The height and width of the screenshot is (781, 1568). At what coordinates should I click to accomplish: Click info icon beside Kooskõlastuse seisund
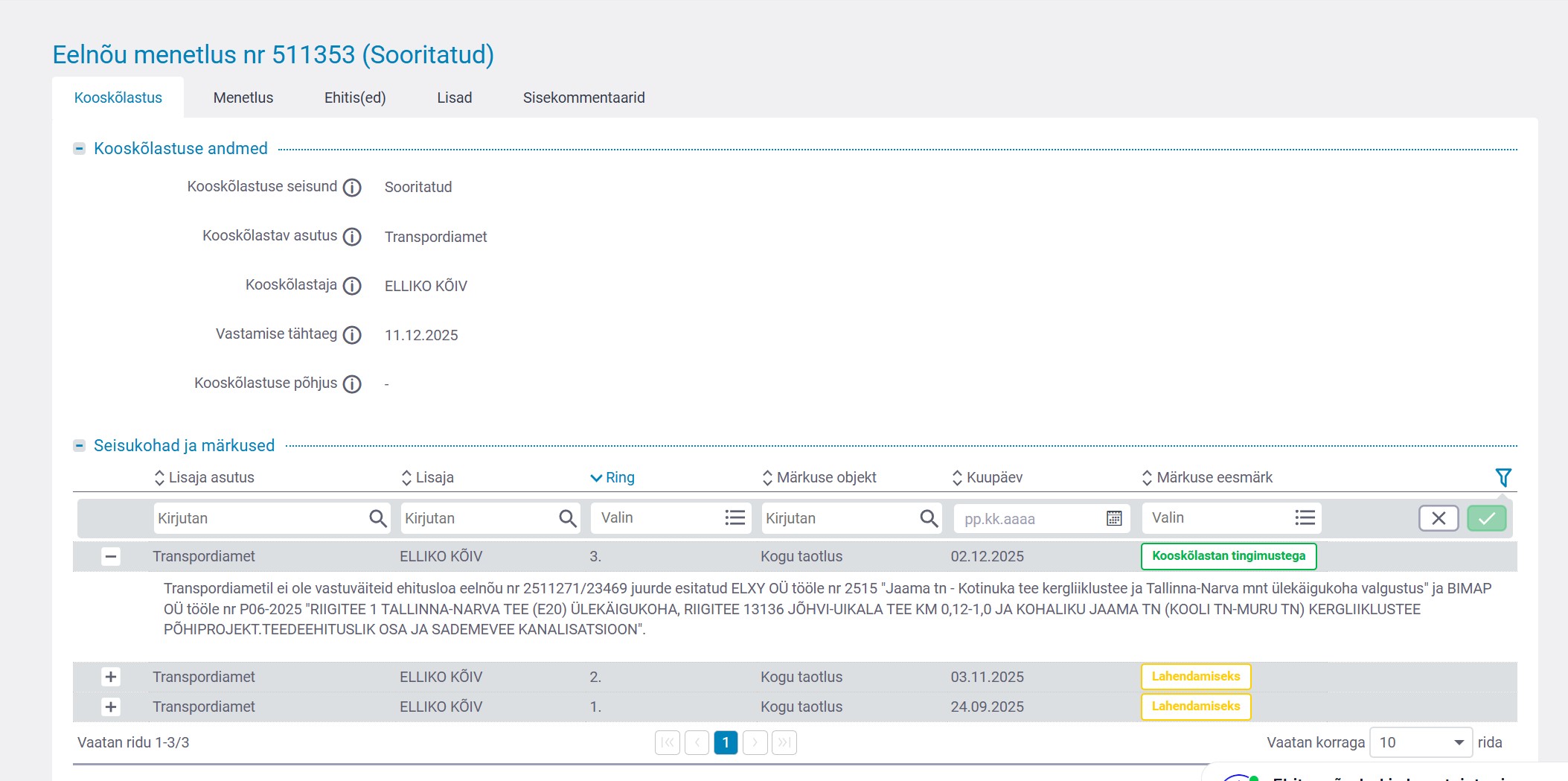pyautogui.click(x=352, y=188)
